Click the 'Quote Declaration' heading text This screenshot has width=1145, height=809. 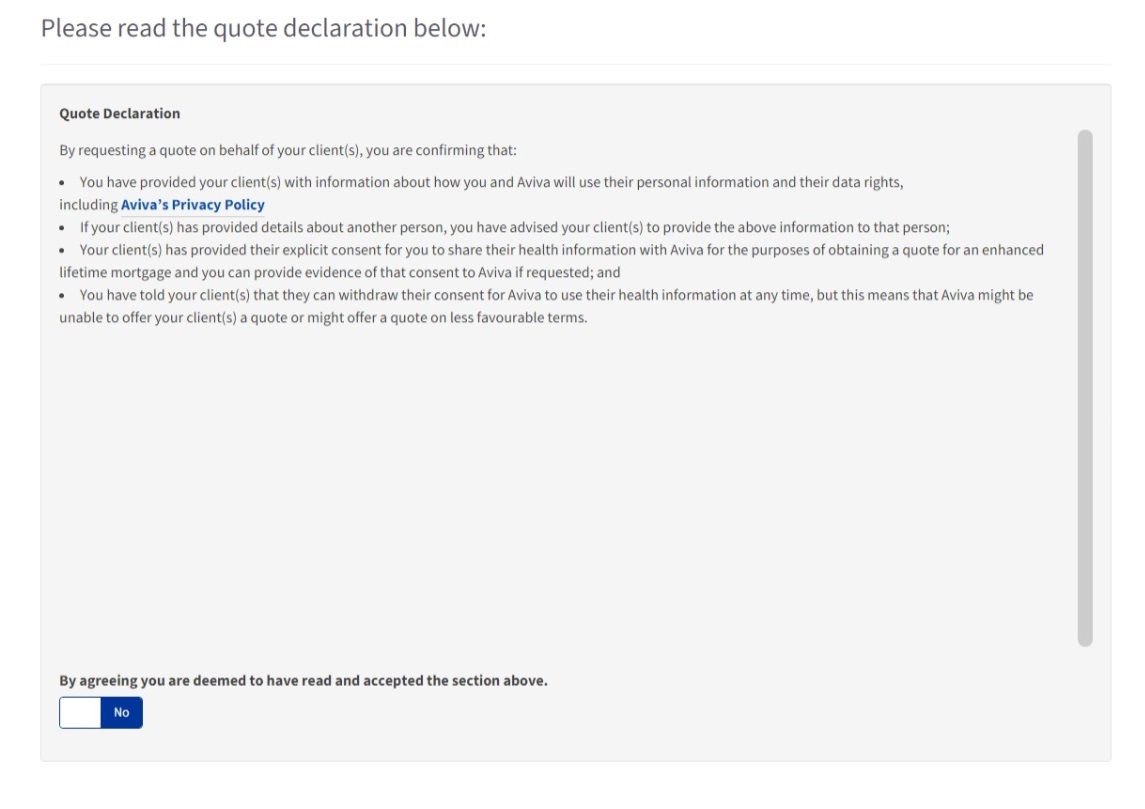(120, 114)
